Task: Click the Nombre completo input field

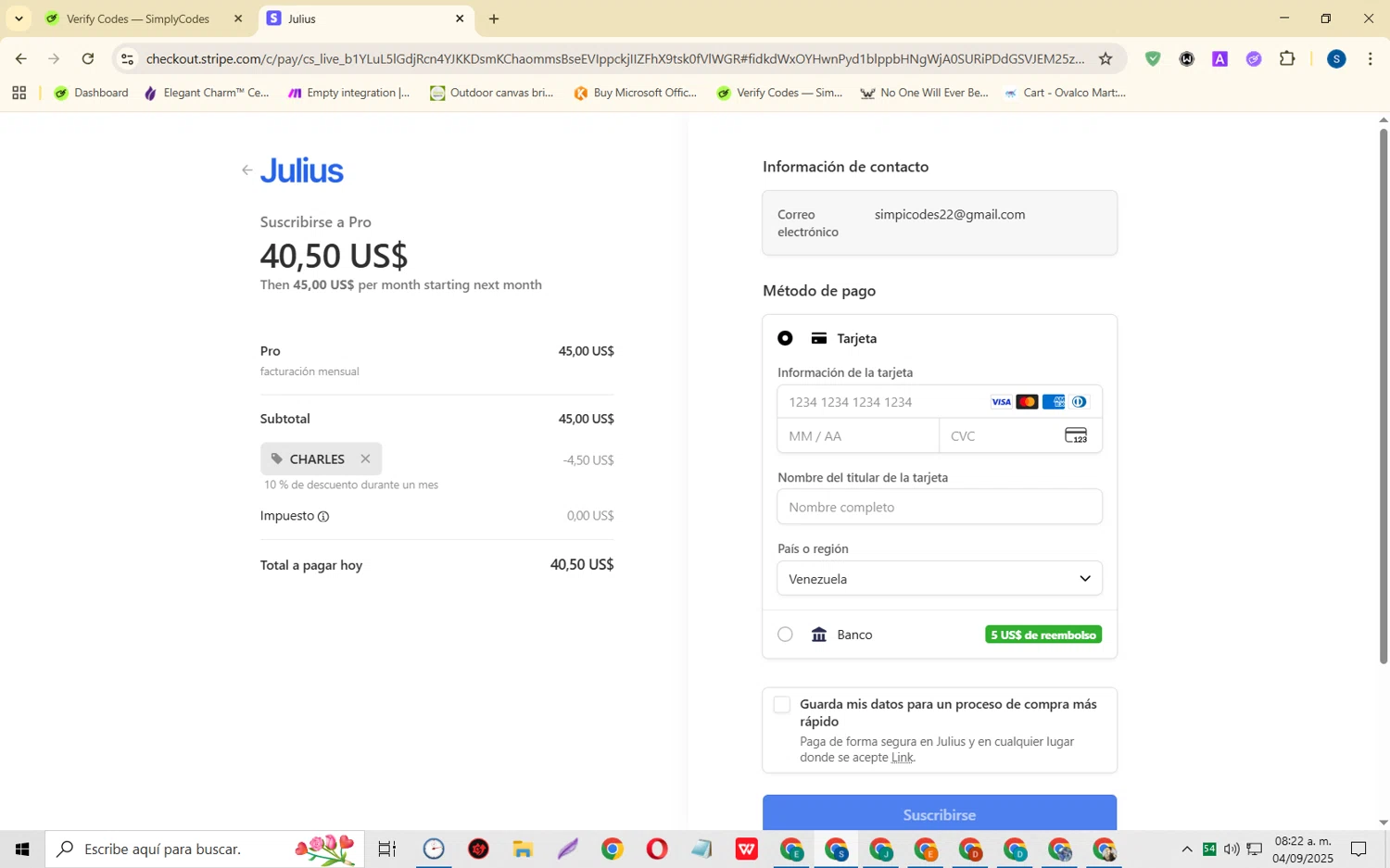Action: click(940, 508)
